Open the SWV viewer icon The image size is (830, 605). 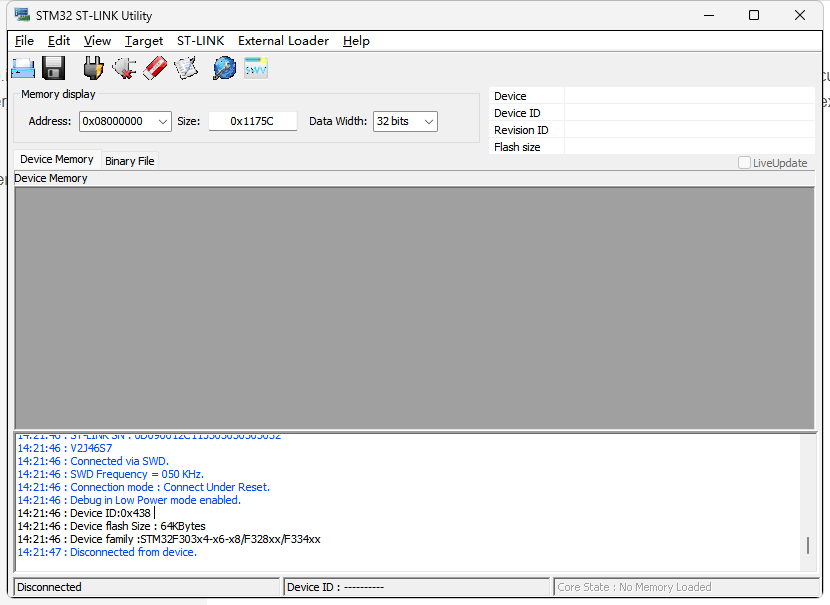pyautogui.click(x=256, y=68)
